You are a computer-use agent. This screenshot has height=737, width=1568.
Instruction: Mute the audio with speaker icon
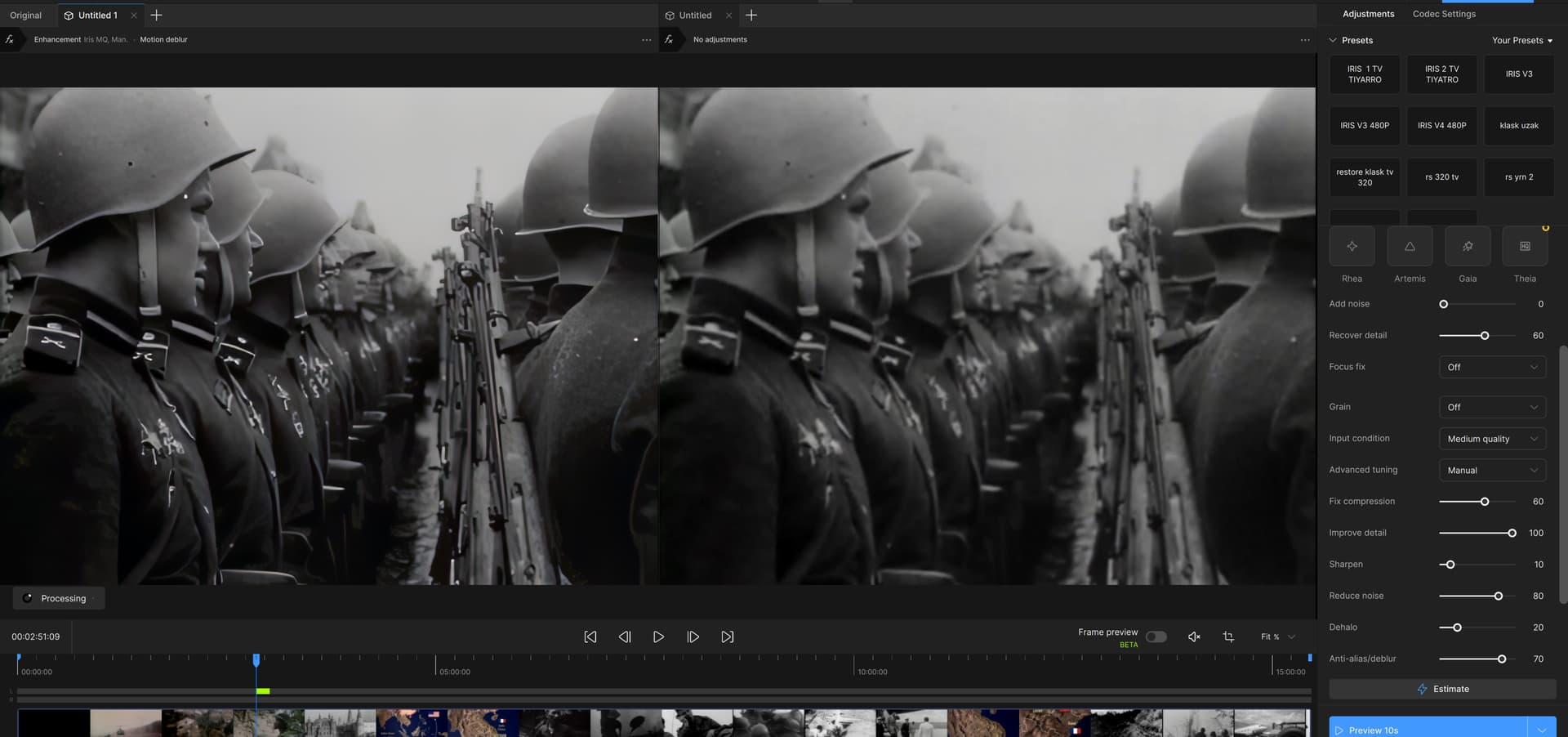tap(1194, 636)
